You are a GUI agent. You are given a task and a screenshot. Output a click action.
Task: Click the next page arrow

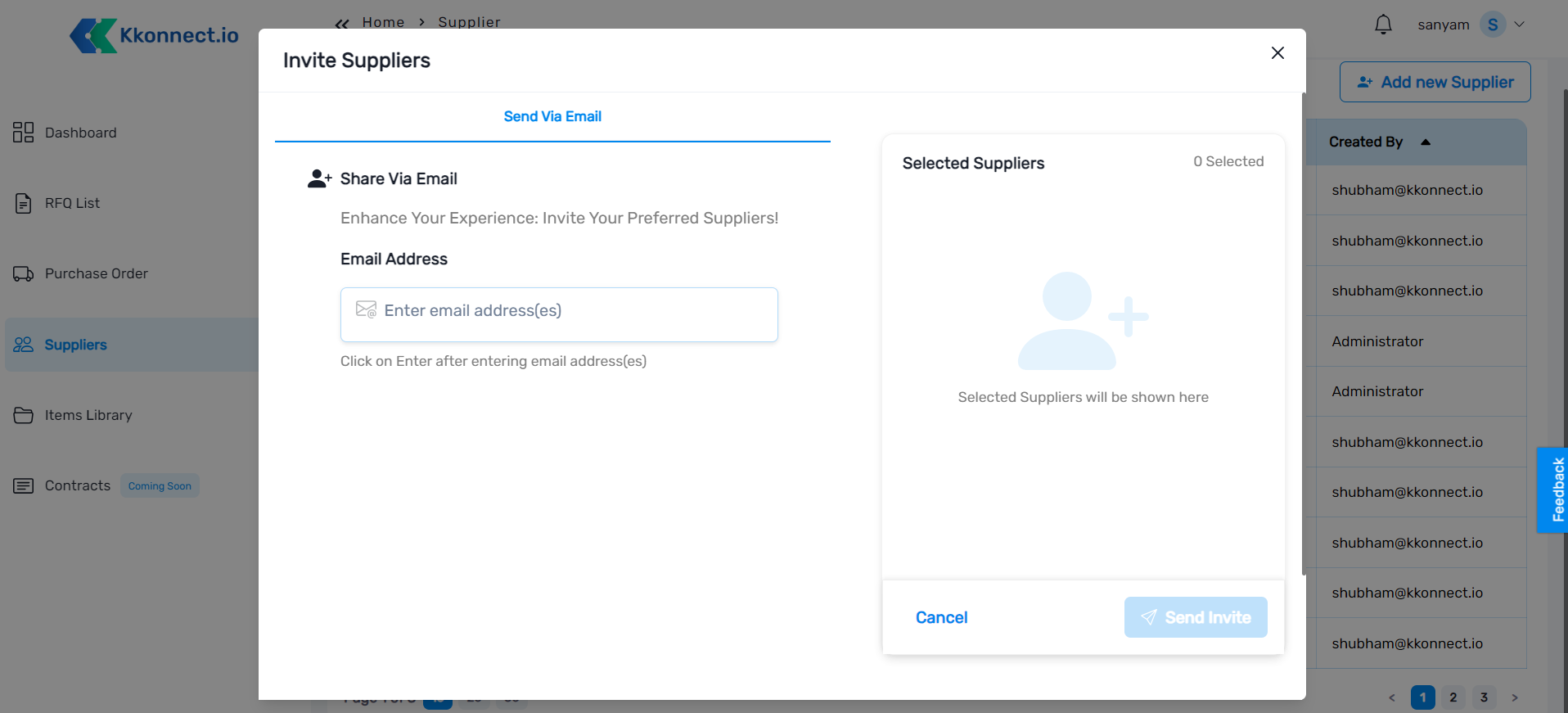(x=1515, y=697)
